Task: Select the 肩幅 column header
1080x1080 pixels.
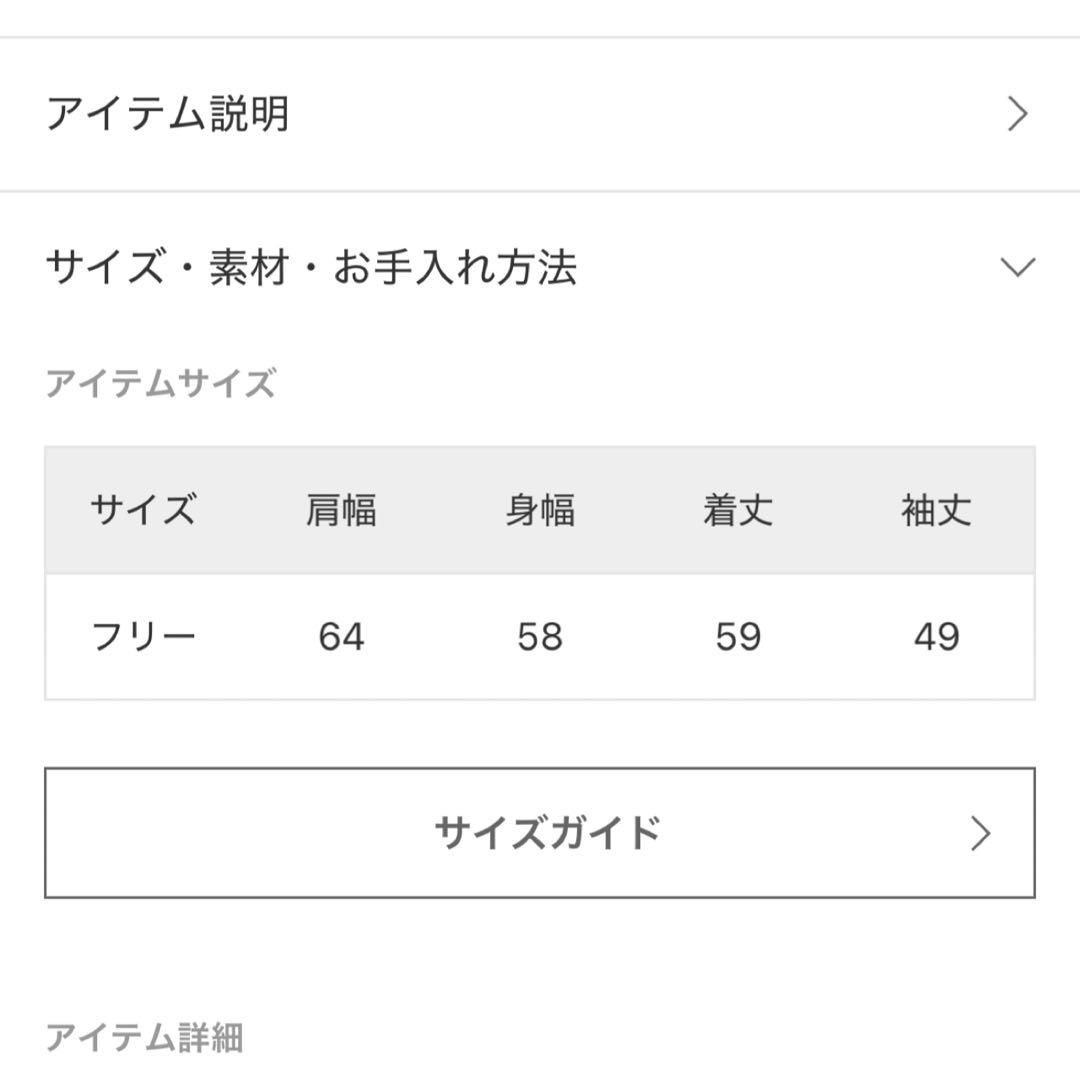Action: point(341,511)
